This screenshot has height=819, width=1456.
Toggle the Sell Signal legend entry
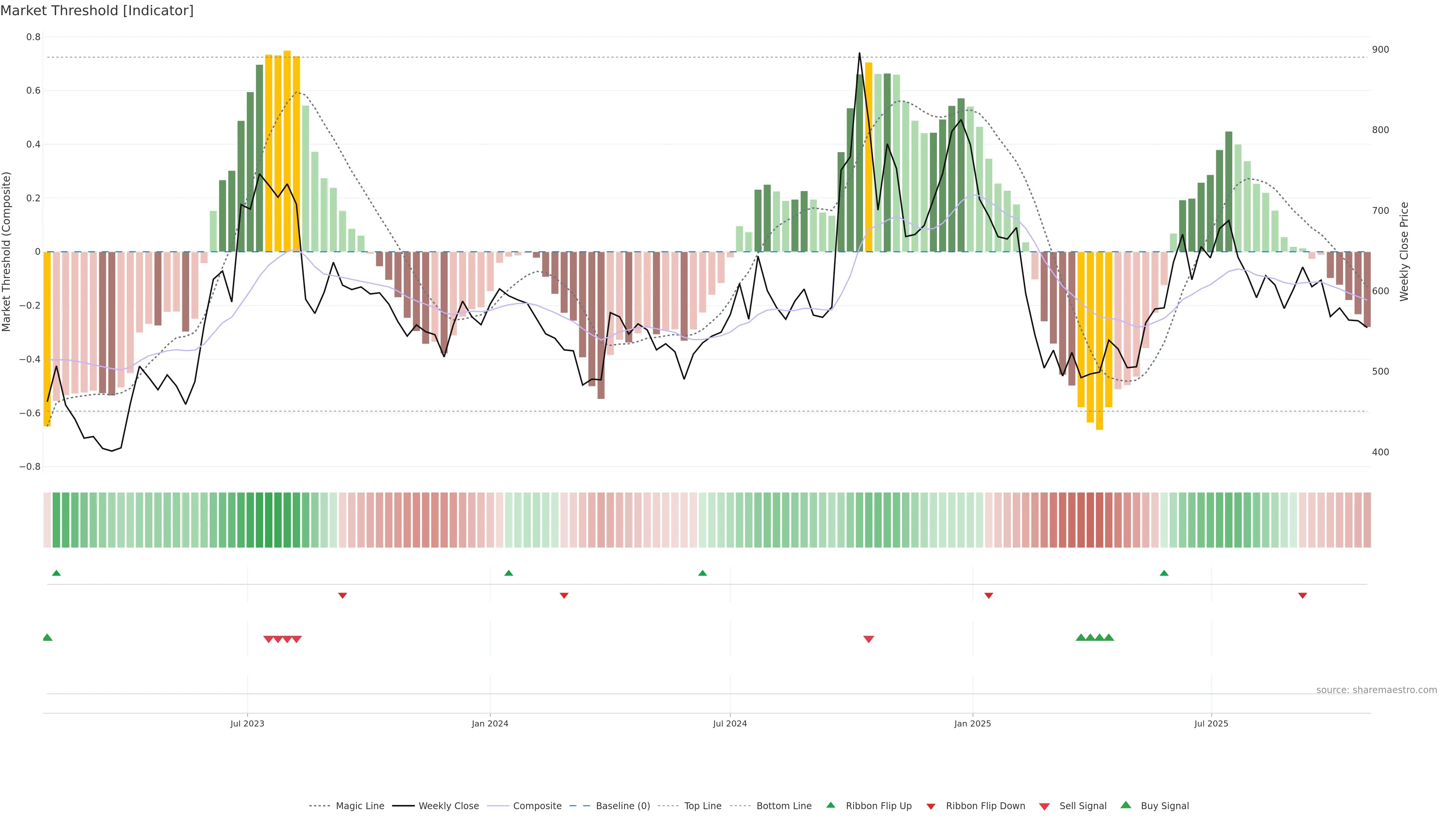tap(1083, 805)
